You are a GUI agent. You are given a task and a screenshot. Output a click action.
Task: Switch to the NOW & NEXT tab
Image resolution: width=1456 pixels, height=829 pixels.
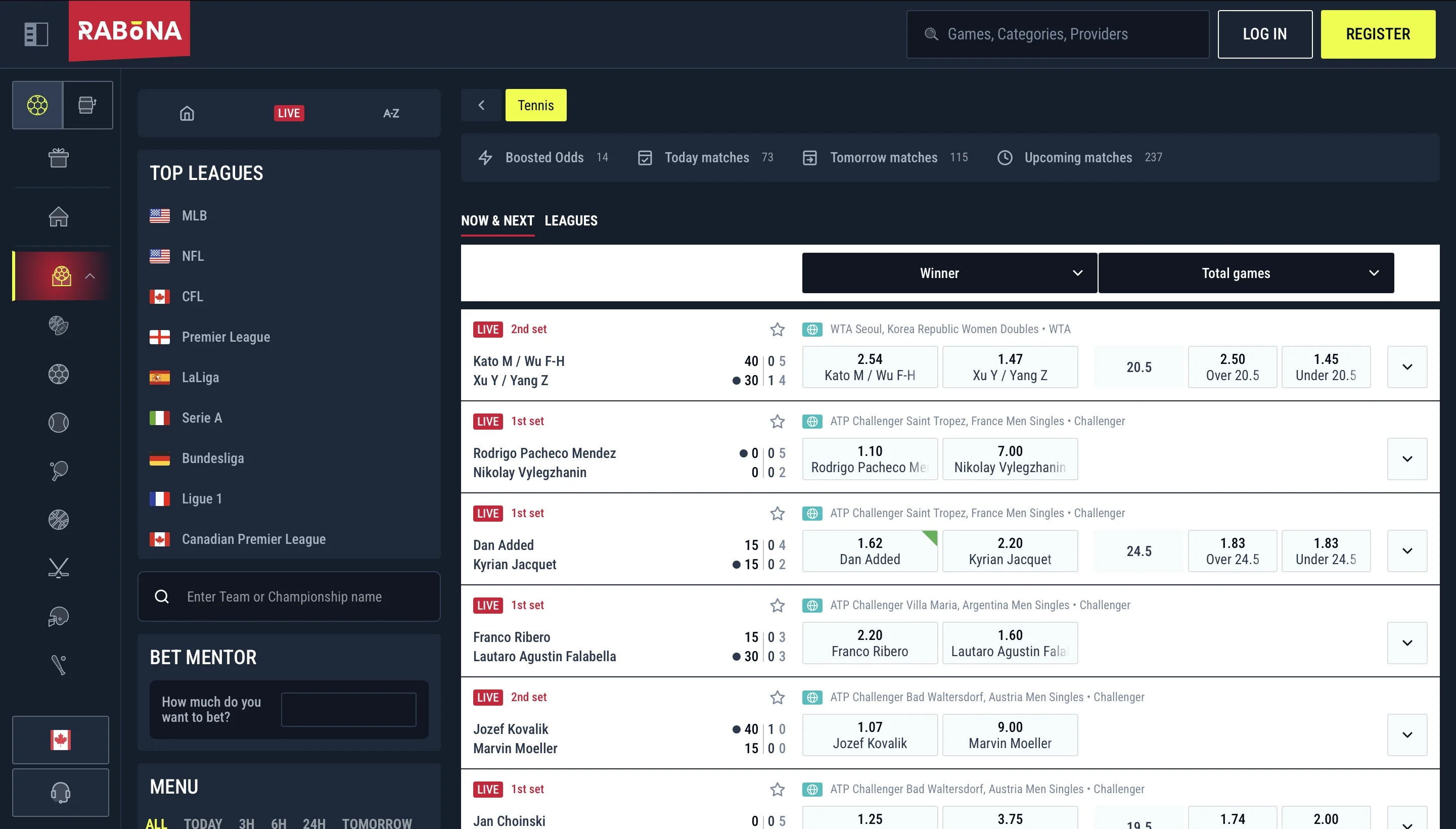[497, 221]
